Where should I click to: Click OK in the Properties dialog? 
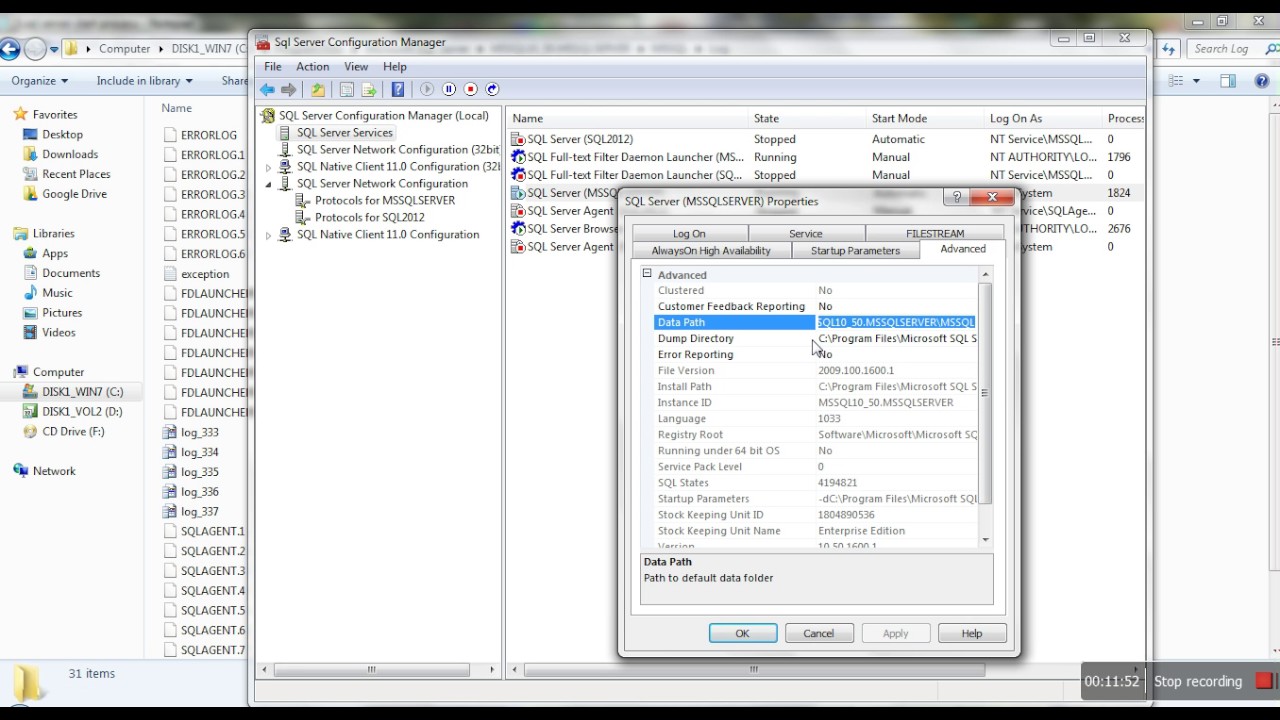(x=742, y=633)
